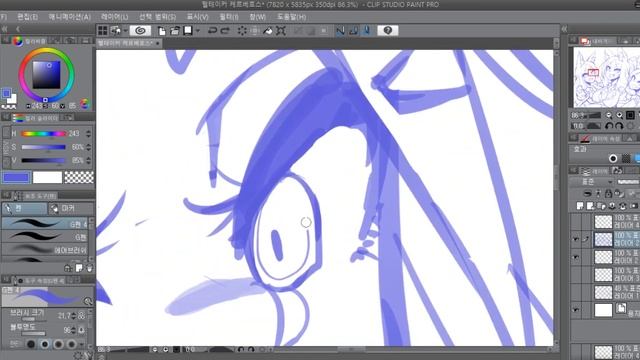Screen dimensions: 640x360
Task: Toggle snap to ruler icon
Action: pyautogui.click(x=340, y=31)
